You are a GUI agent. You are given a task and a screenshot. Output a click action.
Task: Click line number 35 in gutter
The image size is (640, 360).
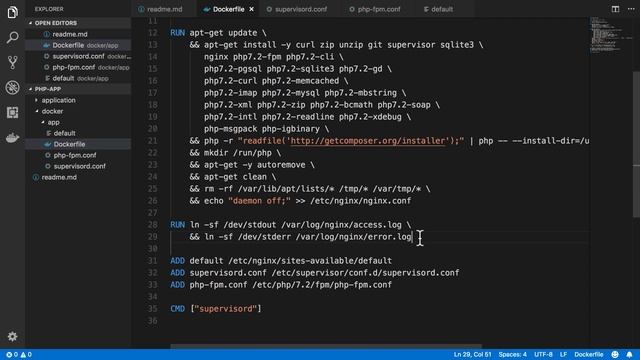click(x=153, y=309)
